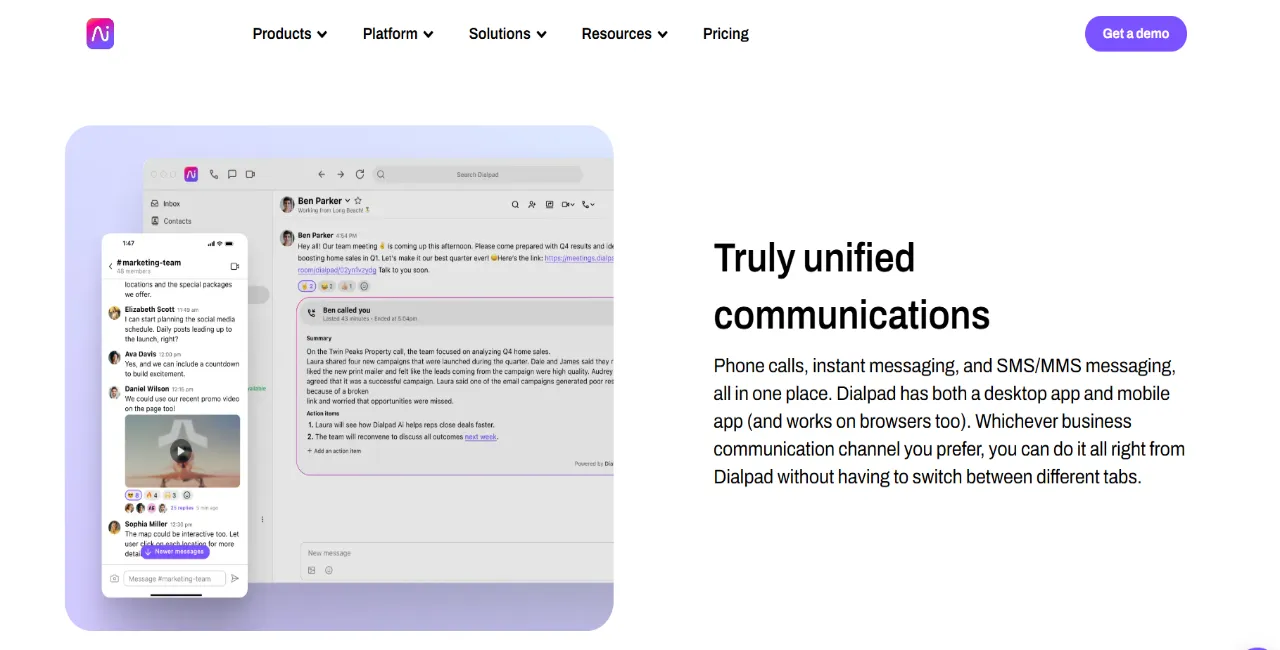Click camera icon in mobile message bar
Screen dimensions: 1280x650
[114, 578]
